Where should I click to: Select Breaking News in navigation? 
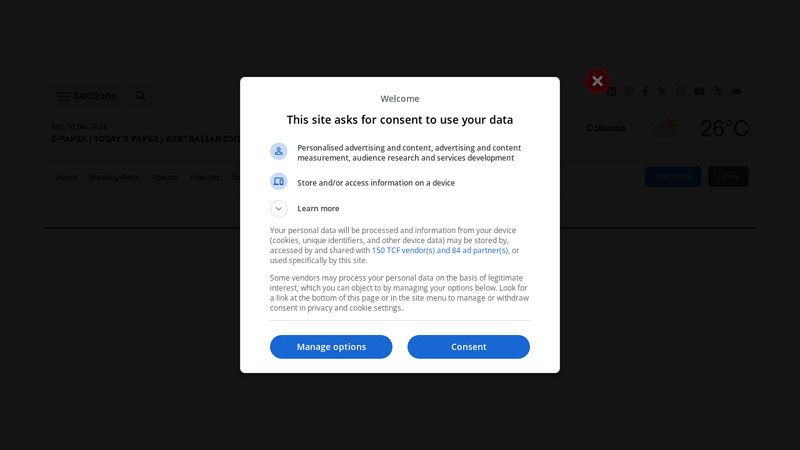[x=114, y=178]
